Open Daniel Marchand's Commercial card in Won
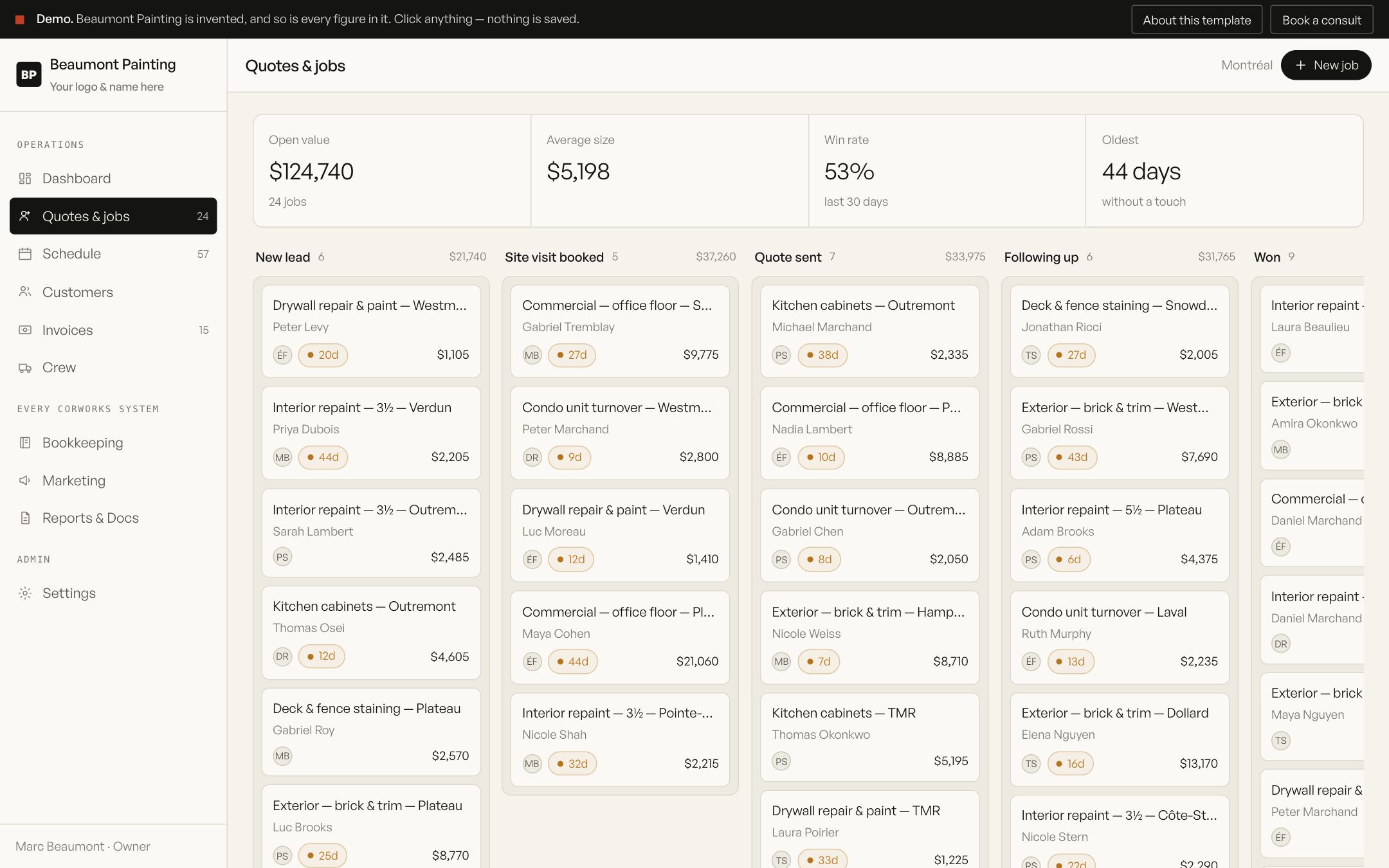This screenshot has height=868, width=1389. point(1312,523)
